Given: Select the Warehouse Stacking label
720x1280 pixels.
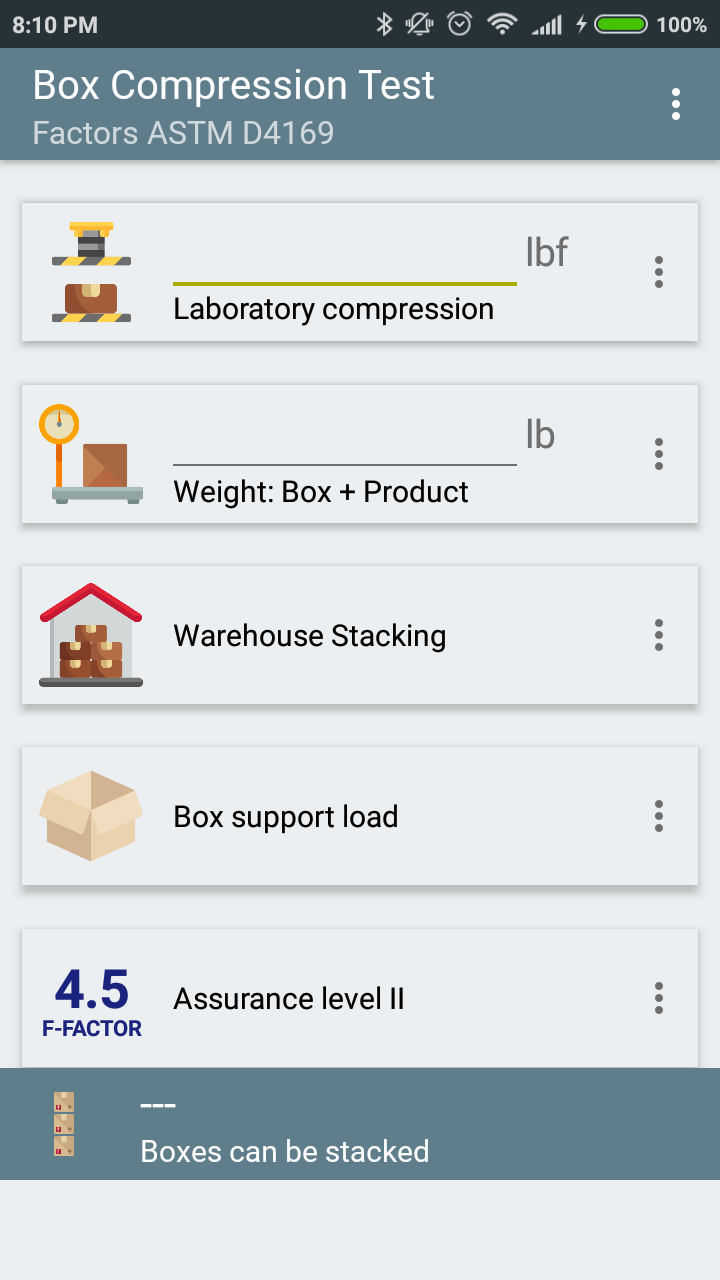Looking at the screenshot, I should click(x=310, y=636).
